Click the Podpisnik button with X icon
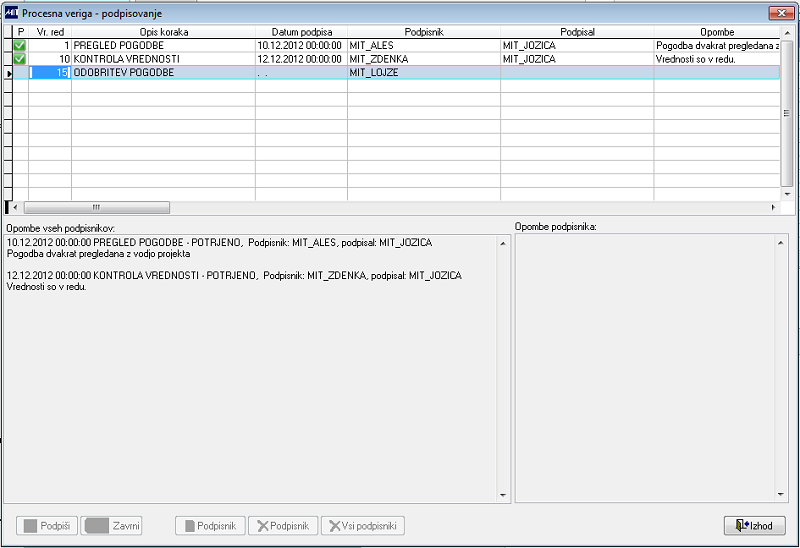This screenshot has width=800, height=548. pyautogui.click(x=283, y=526)
